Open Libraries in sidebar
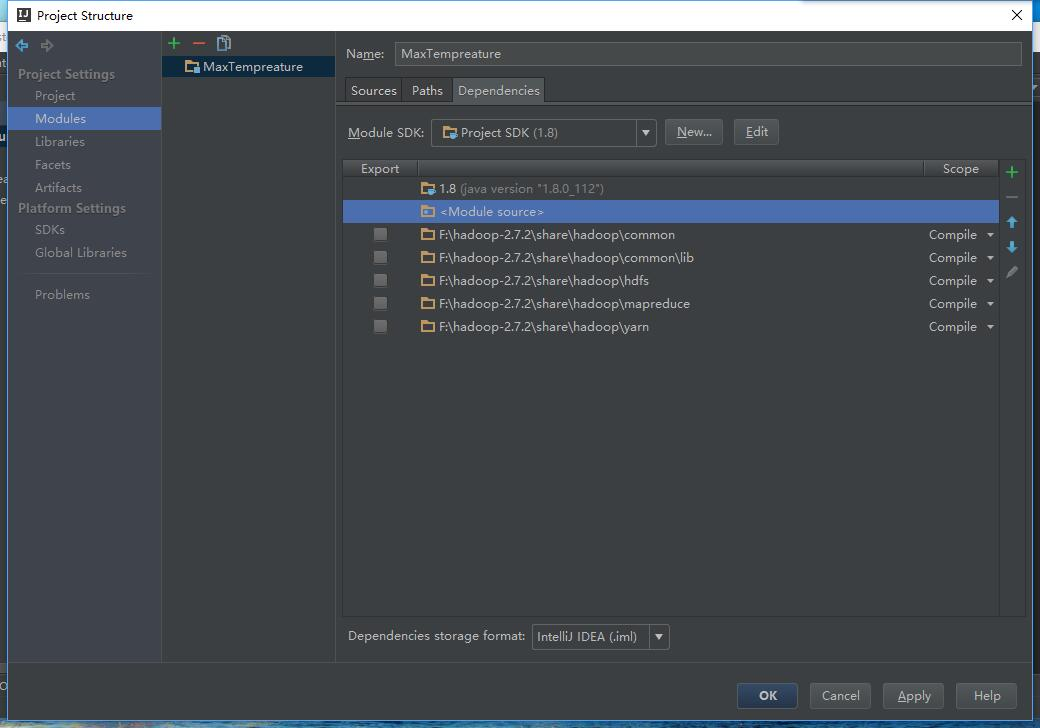Screen dimensions: 1040x728 click(x=60, y=141)
